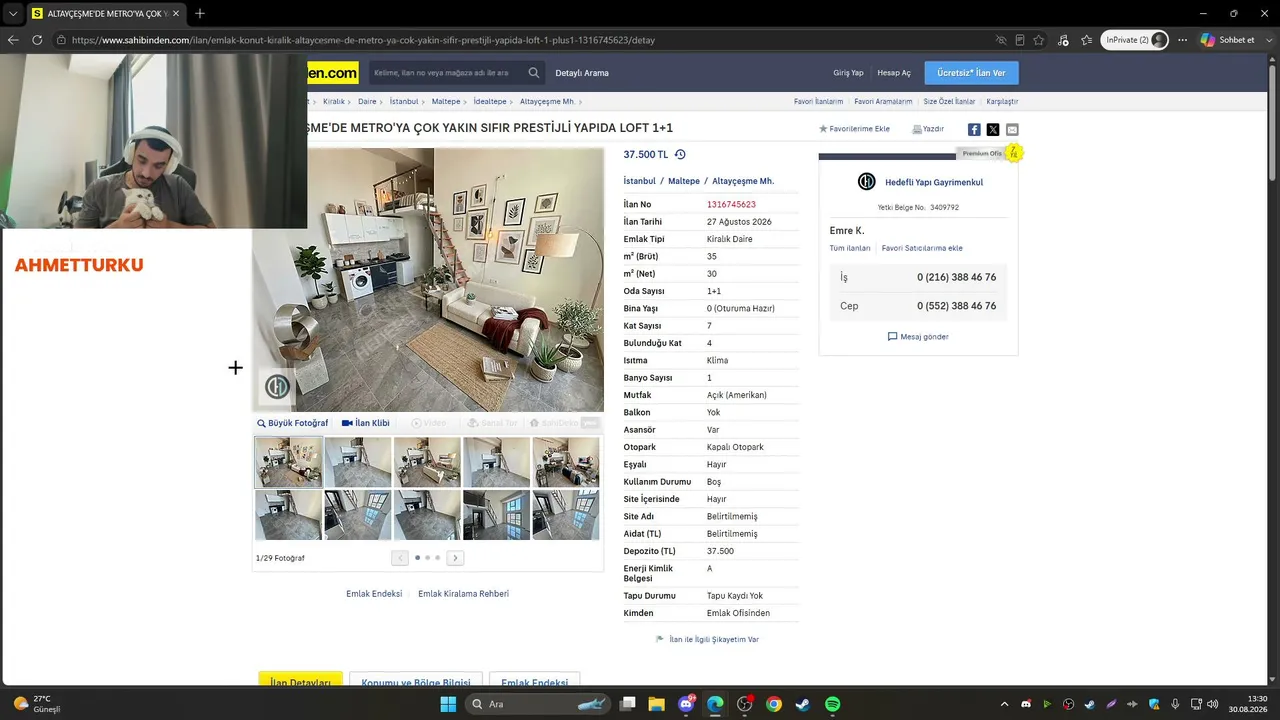Click the InPrivate profile button
1280x720 pixels.
[1135, 40]
